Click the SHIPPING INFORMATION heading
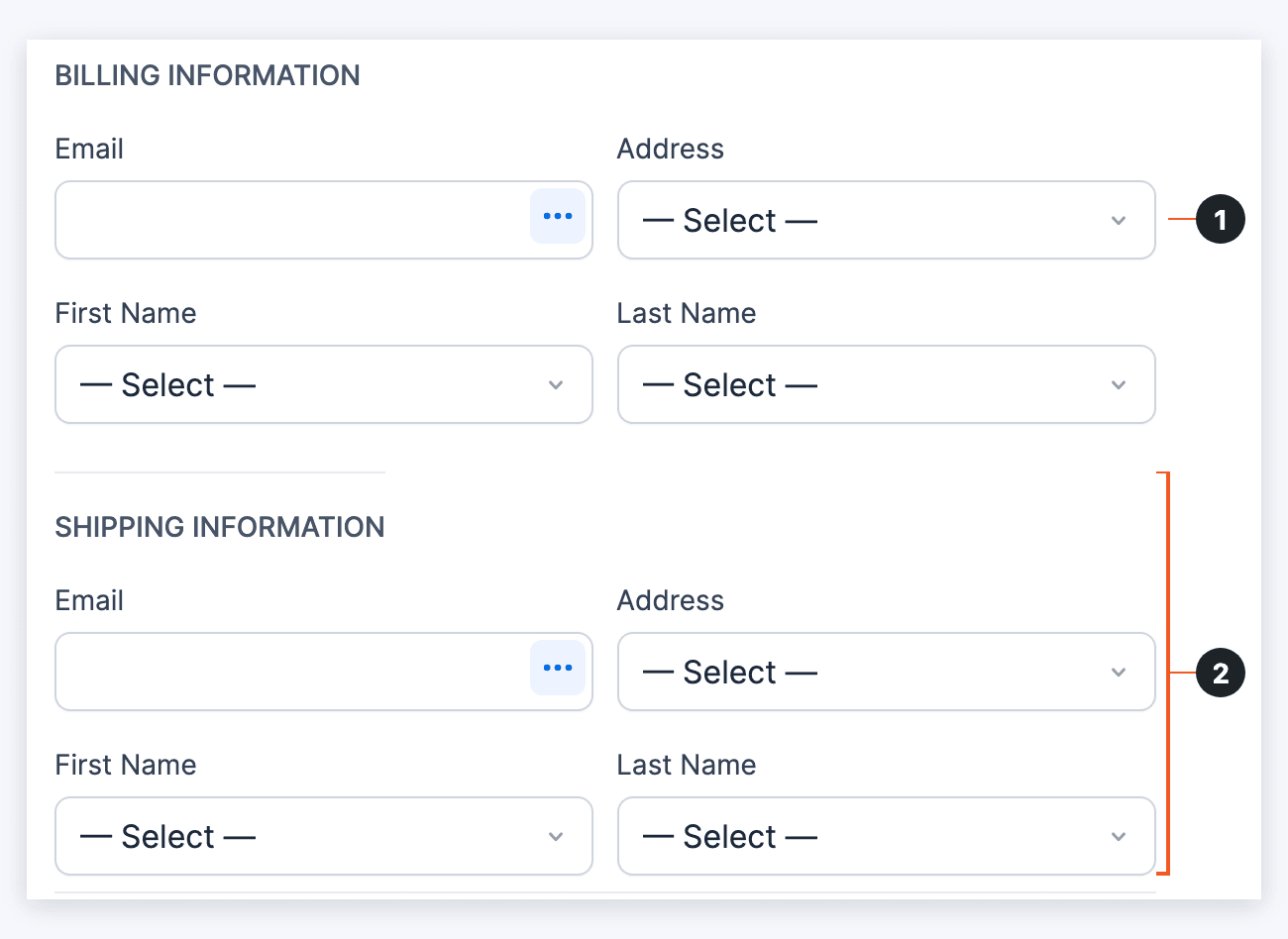 click(220, 527)
